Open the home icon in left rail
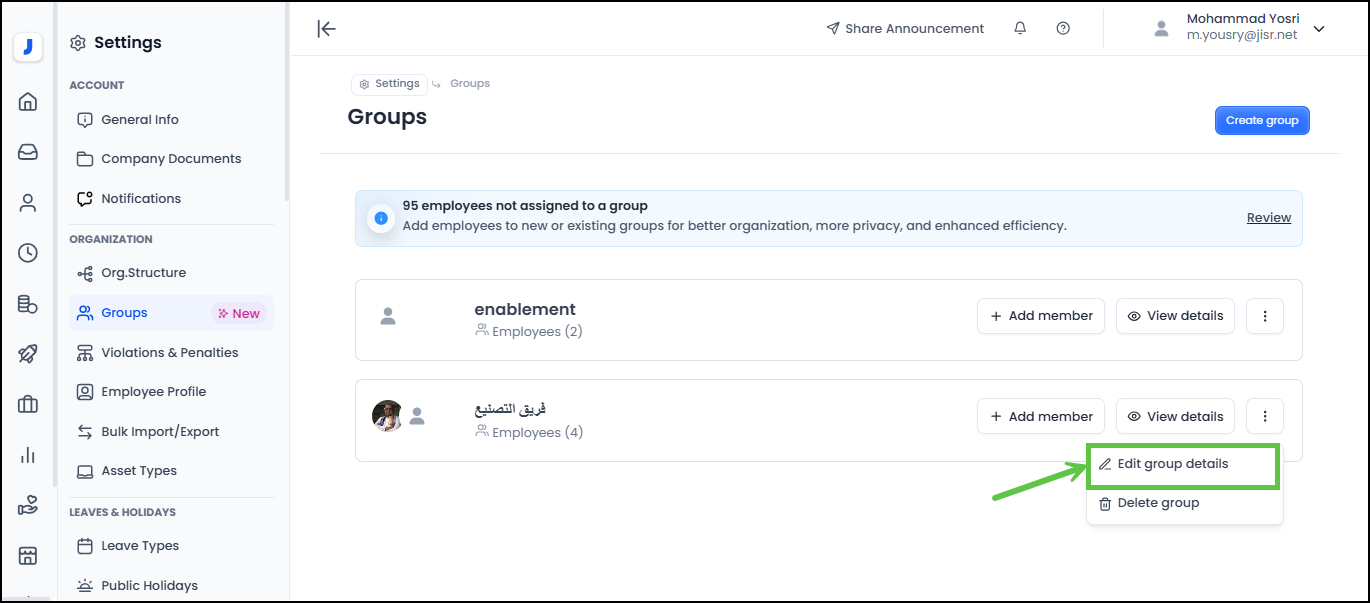Image resolution: width=1370 pixels, height=603 pixels. coord(28,101)
